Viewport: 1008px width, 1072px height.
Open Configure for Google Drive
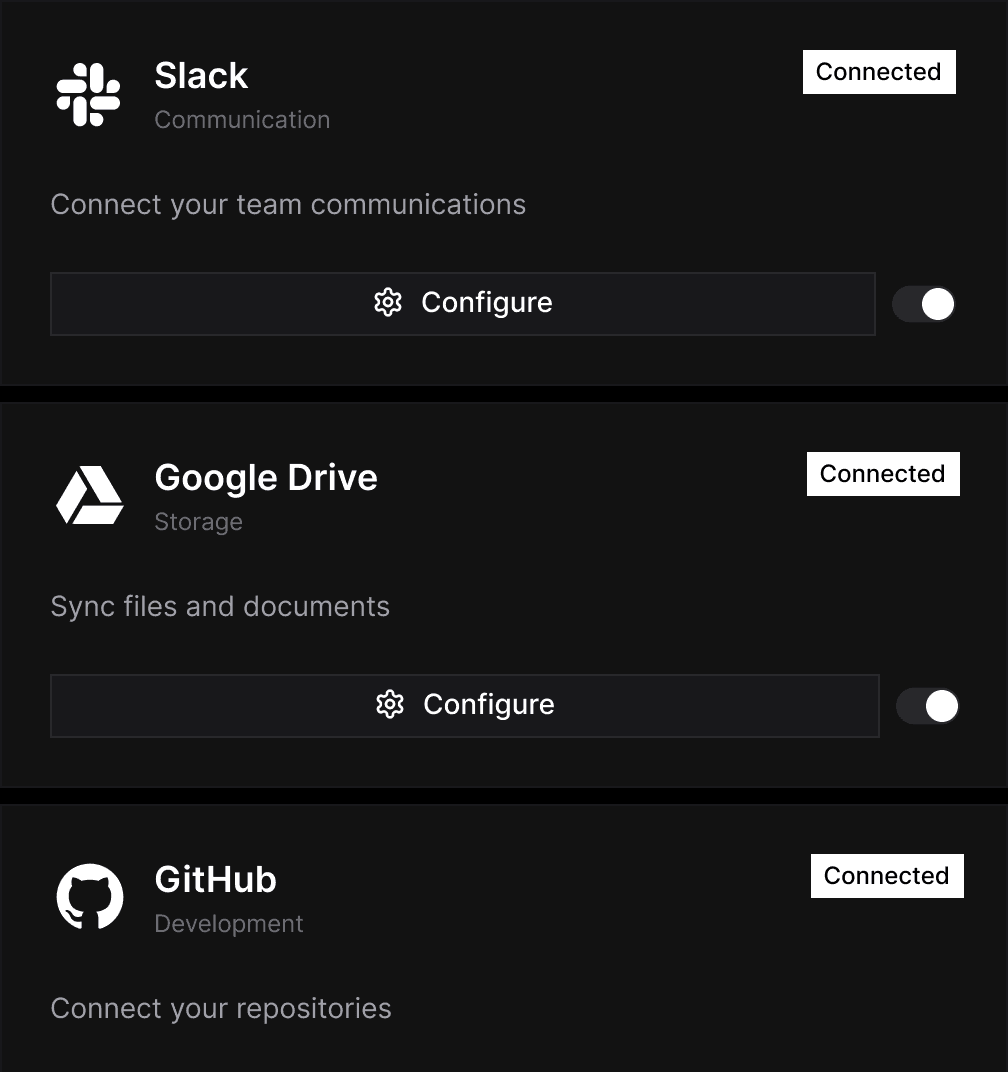464,705
